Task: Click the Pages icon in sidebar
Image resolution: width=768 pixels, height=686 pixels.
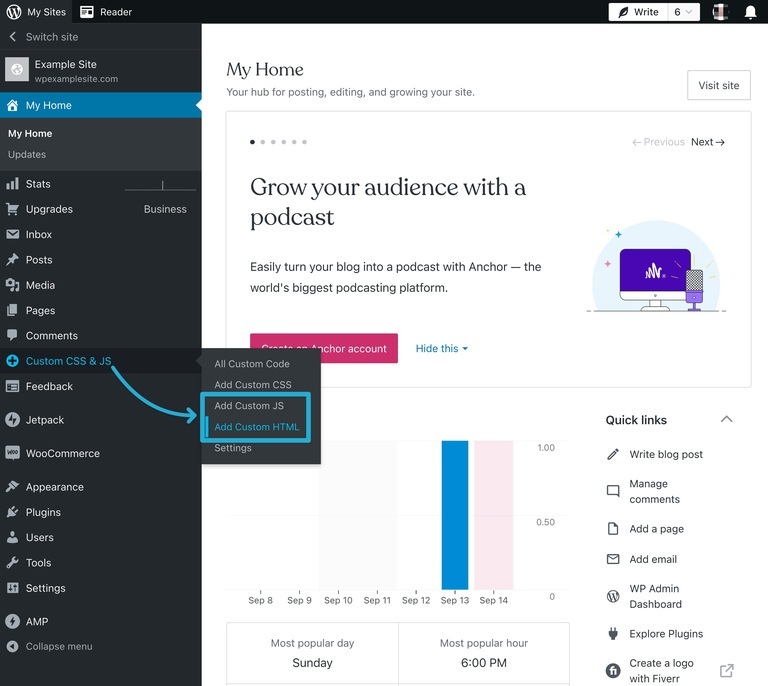Action: pyautogui.click(x=12, y=310)
